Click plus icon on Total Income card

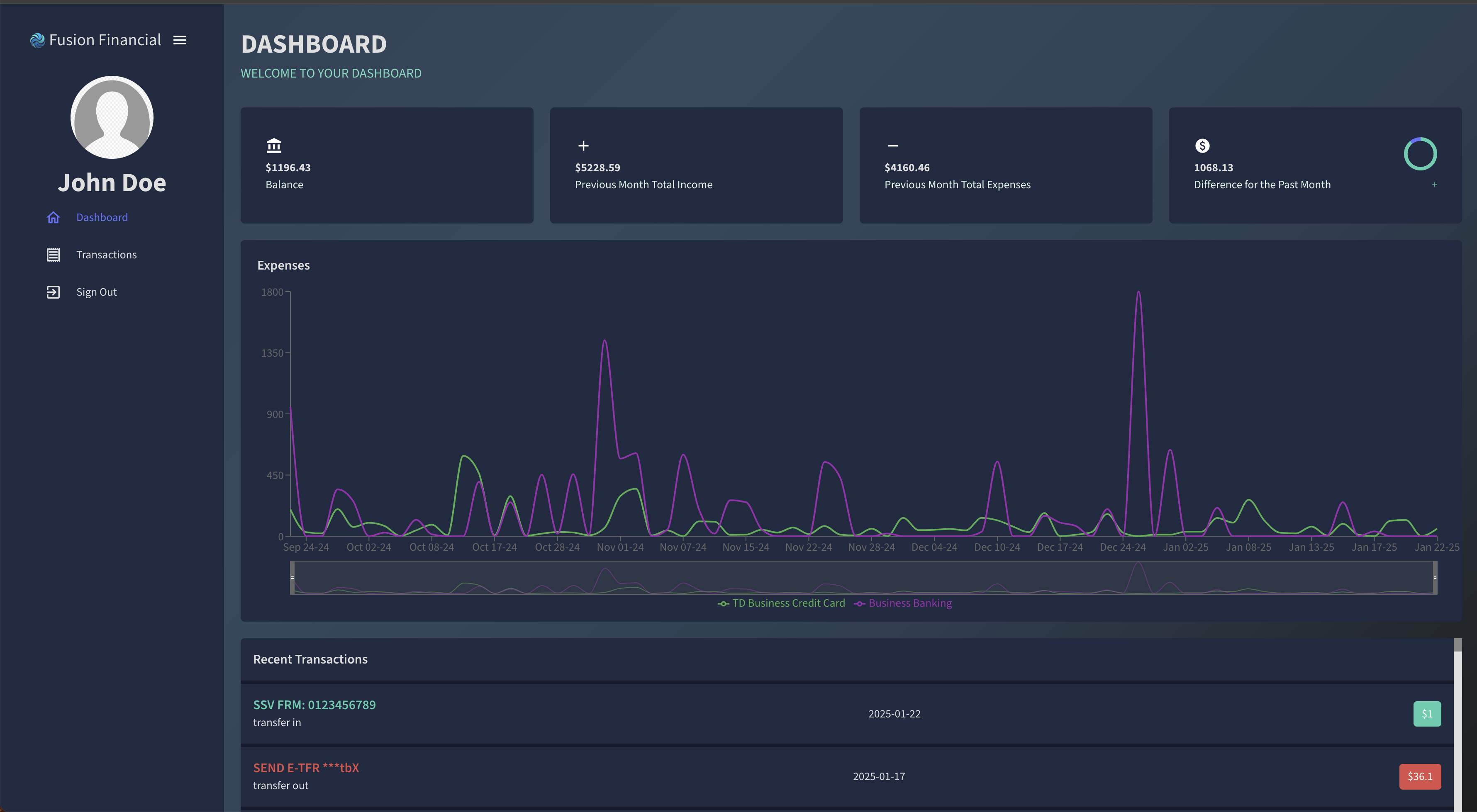[x=583, y=146]
